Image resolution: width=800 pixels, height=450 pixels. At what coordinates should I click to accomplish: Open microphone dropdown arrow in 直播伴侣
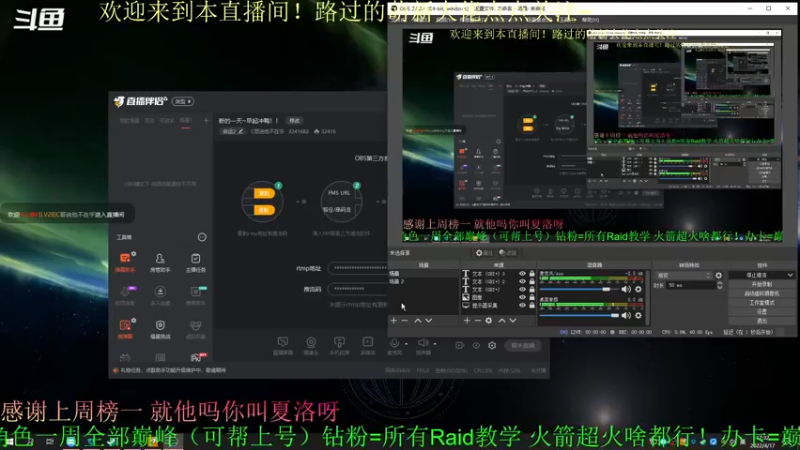406,344
